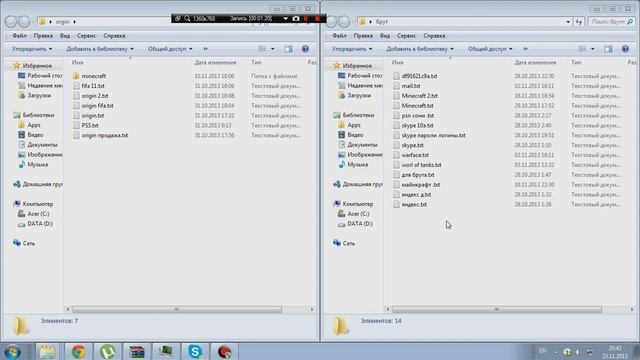Select fifa 11.txt file in origin window

pyautogui.click(x=93, y=86)
